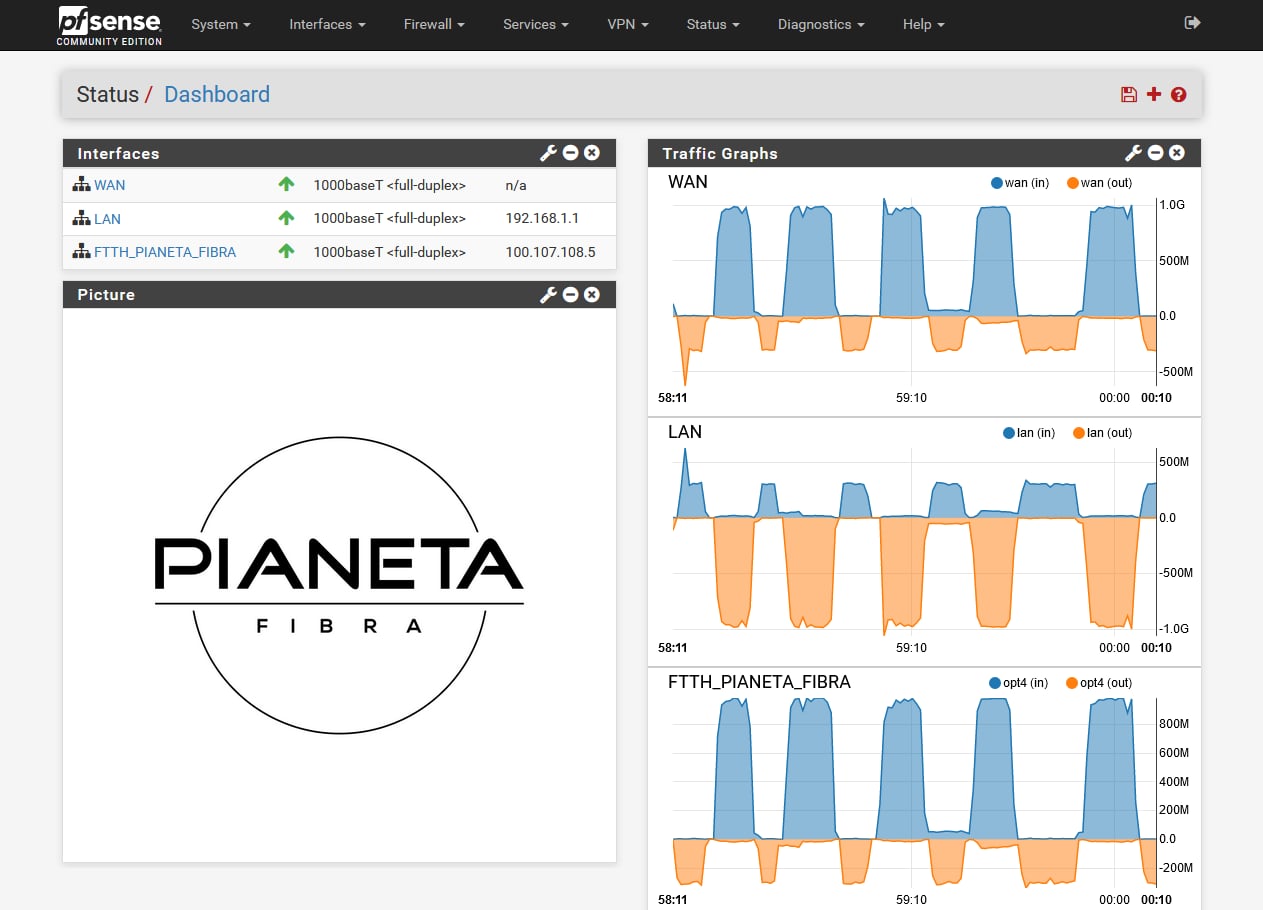Click the pfSense logo
This screenshot has height=910, width=1263.
coord(110,25)
